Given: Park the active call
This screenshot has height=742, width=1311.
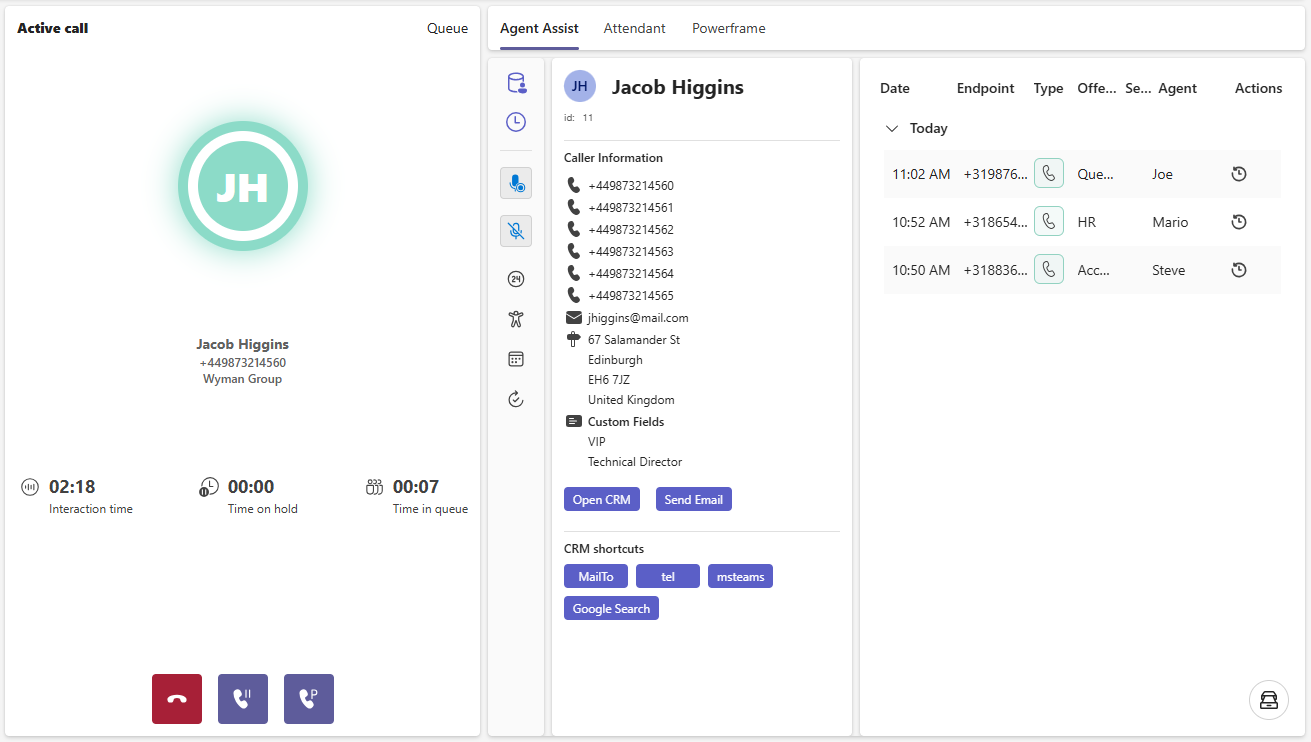Looking at the screenshot, I should 309,698.
